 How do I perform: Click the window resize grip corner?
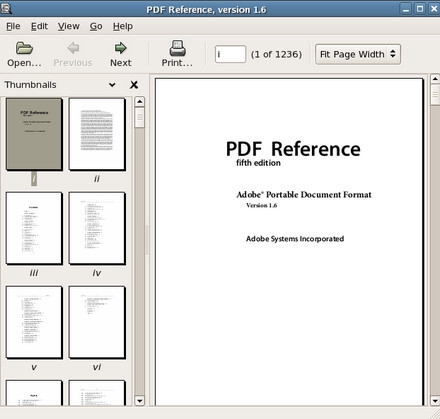click(x=435, y=414)
